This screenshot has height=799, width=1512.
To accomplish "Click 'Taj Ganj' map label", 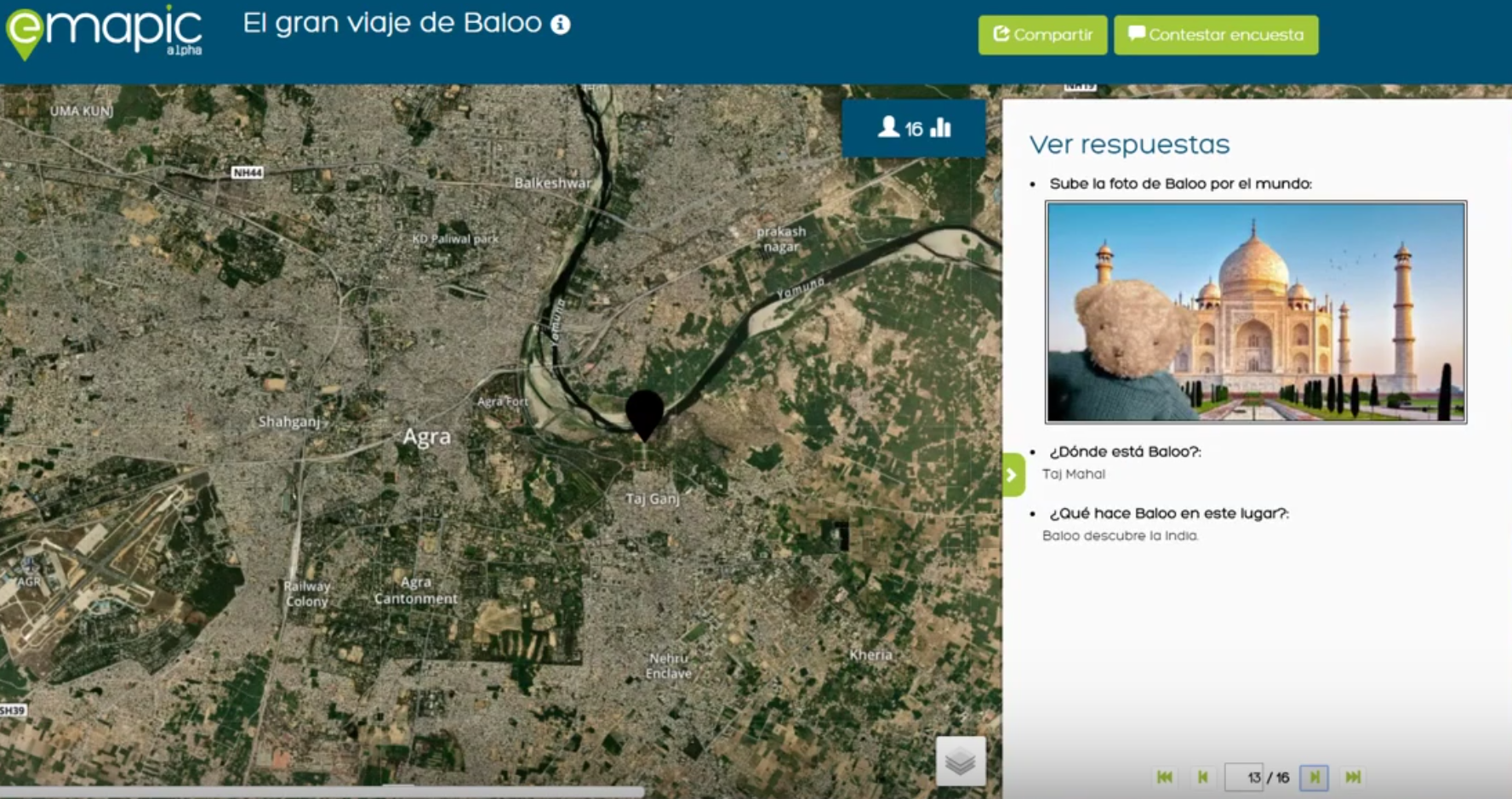I will click(x=653, y=499).
